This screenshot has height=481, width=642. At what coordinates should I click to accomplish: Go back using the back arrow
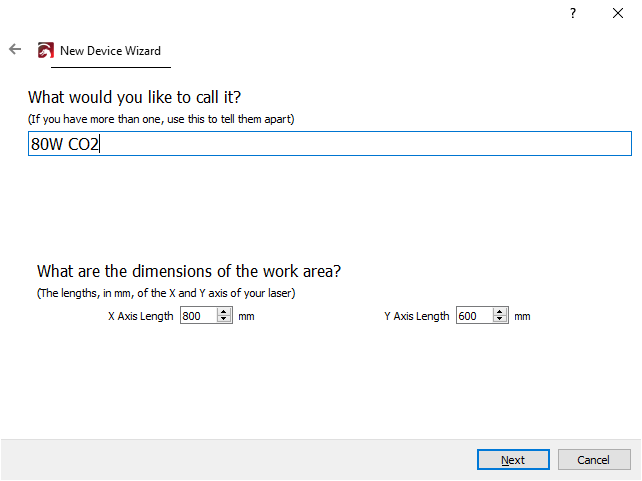coord(15,49)
